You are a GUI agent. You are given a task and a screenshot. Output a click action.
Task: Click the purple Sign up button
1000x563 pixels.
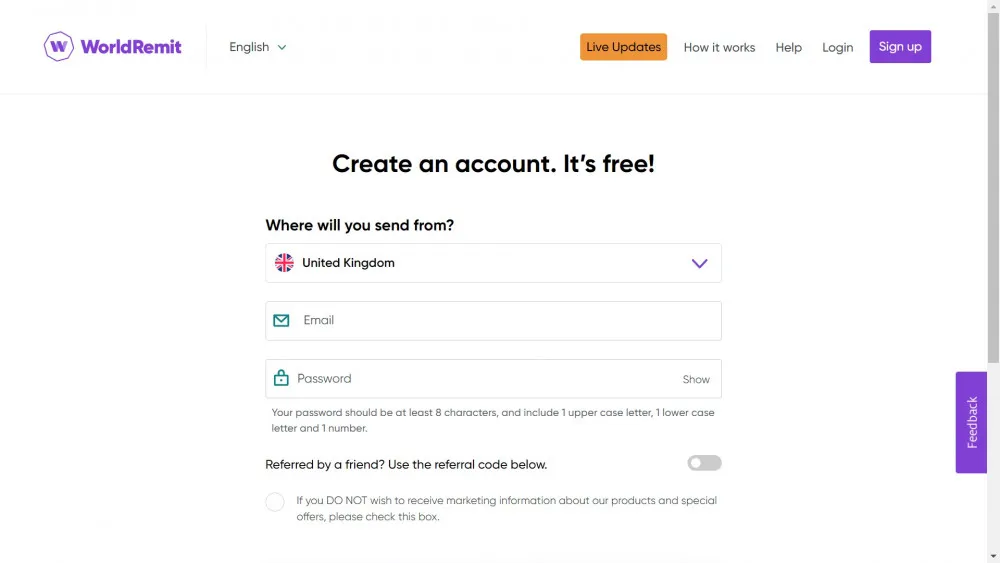[900, 47]
